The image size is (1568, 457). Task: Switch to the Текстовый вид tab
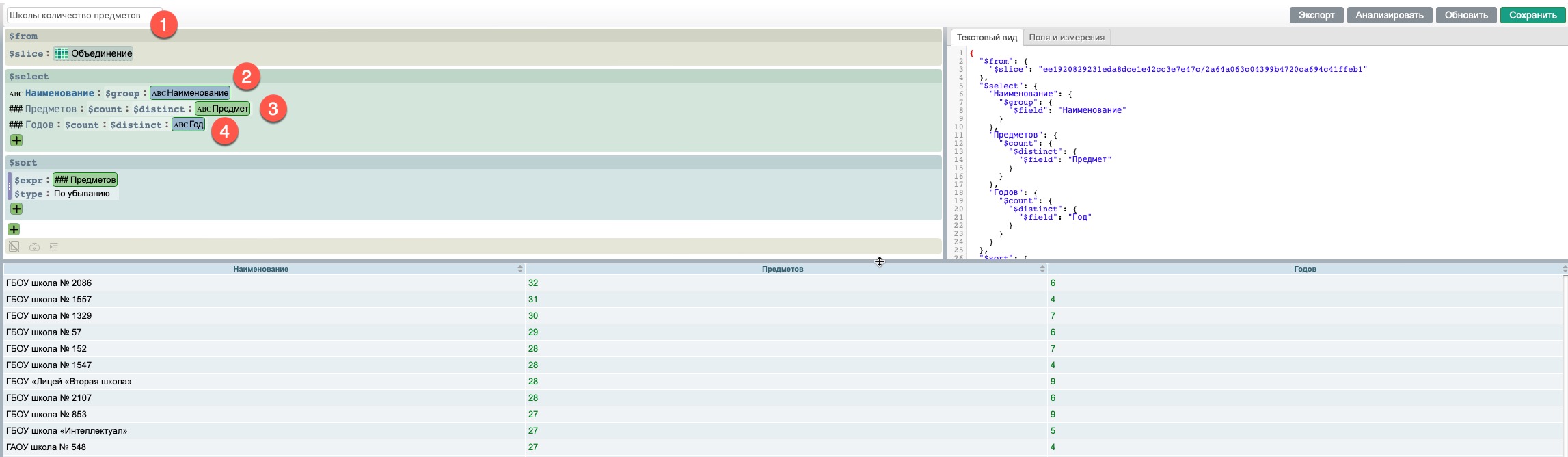coord(986,38)
